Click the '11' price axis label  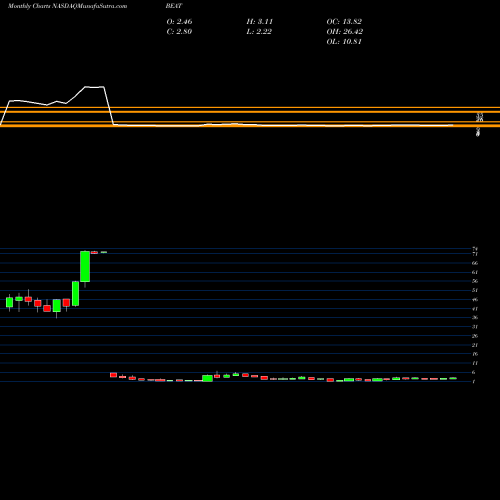[475, 363]
